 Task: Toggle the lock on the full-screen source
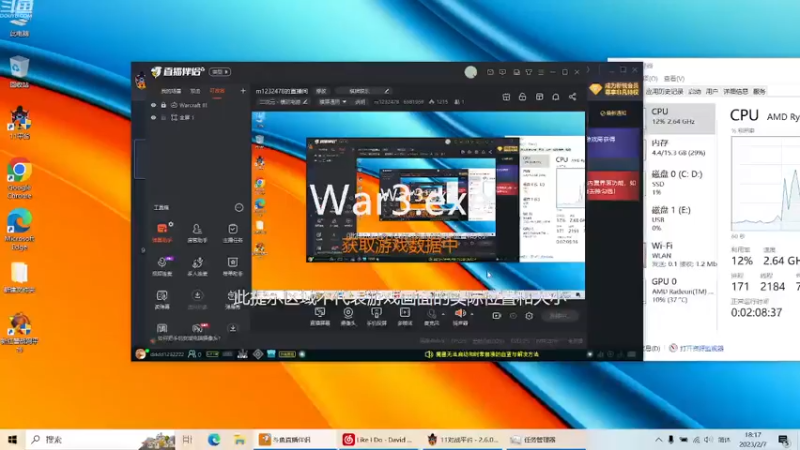pyautogui.click(x=163, y=117)
